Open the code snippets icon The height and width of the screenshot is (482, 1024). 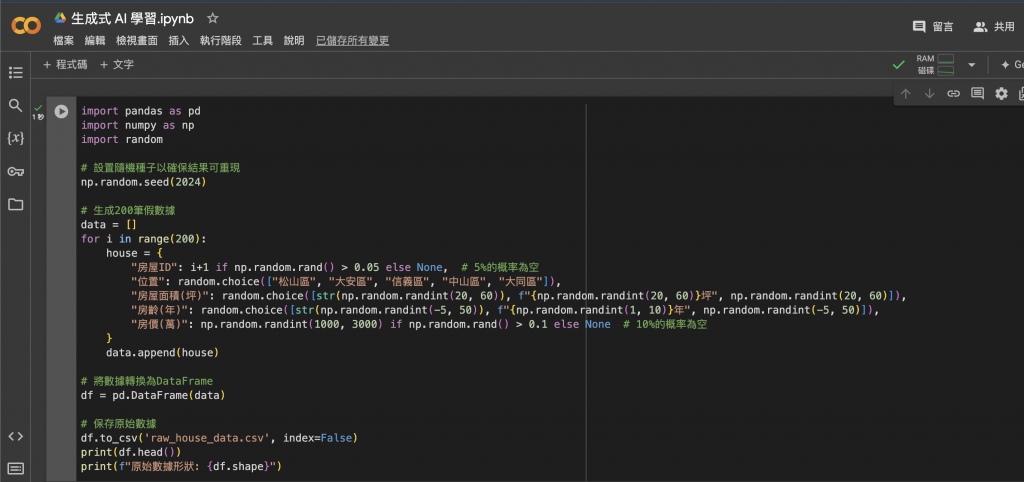pos(16,436)
